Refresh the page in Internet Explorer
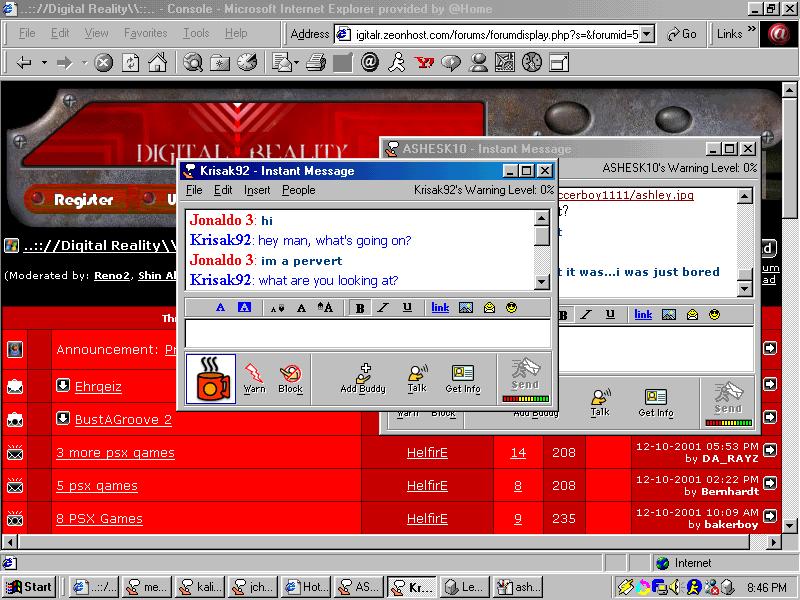 (131, 63)
